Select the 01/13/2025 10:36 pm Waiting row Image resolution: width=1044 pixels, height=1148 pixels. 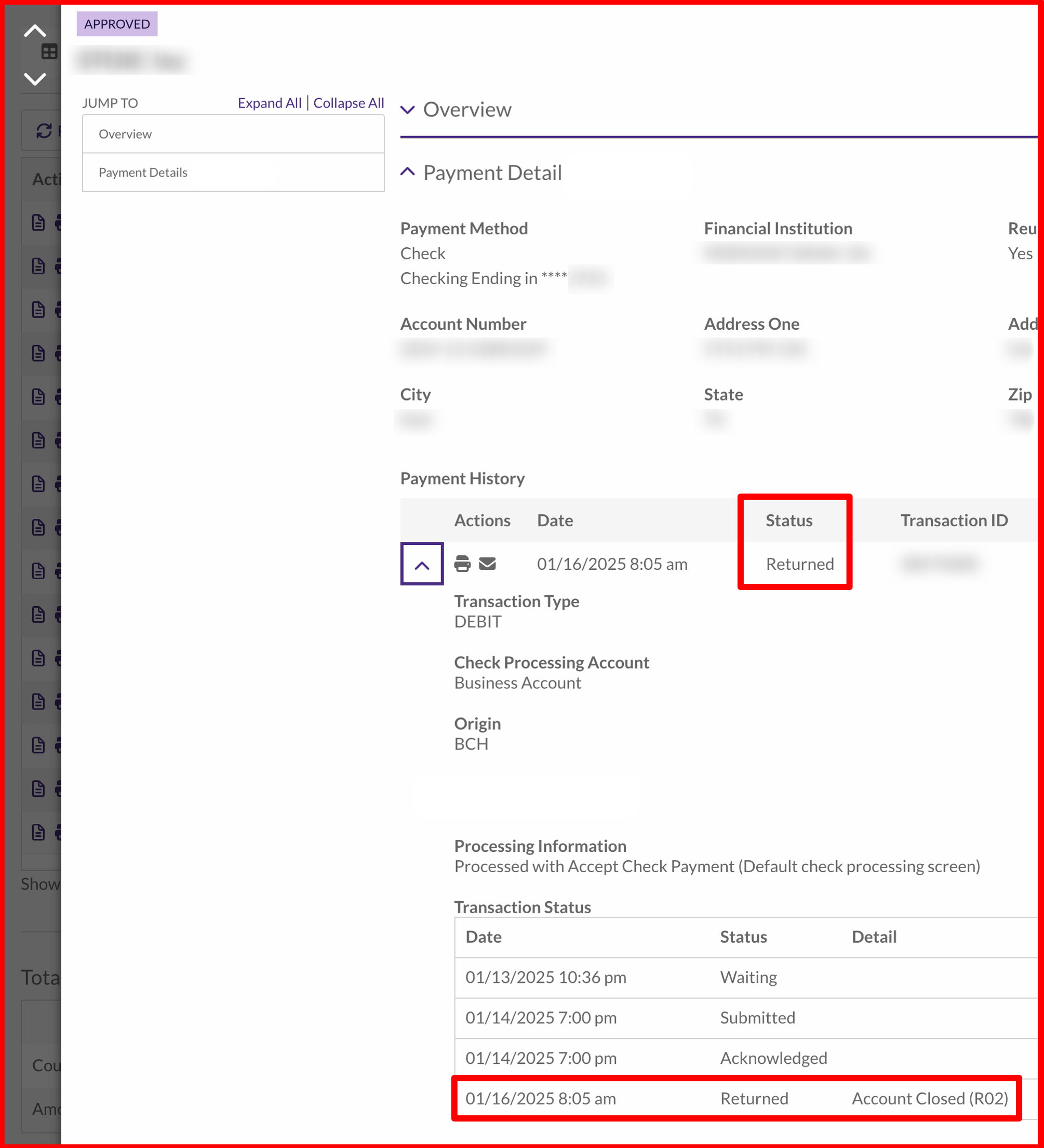coord(746,978)
